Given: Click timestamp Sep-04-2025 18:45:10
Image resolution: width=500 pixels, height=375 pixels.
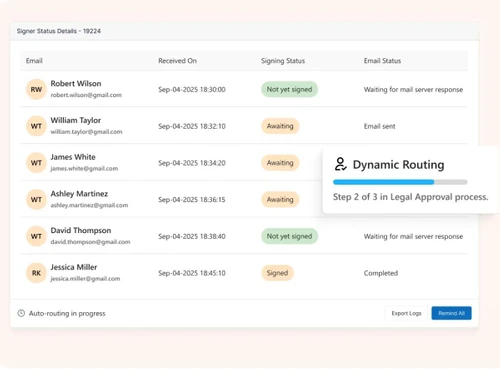Looking at the screenshot, I should tap(192, 273).
